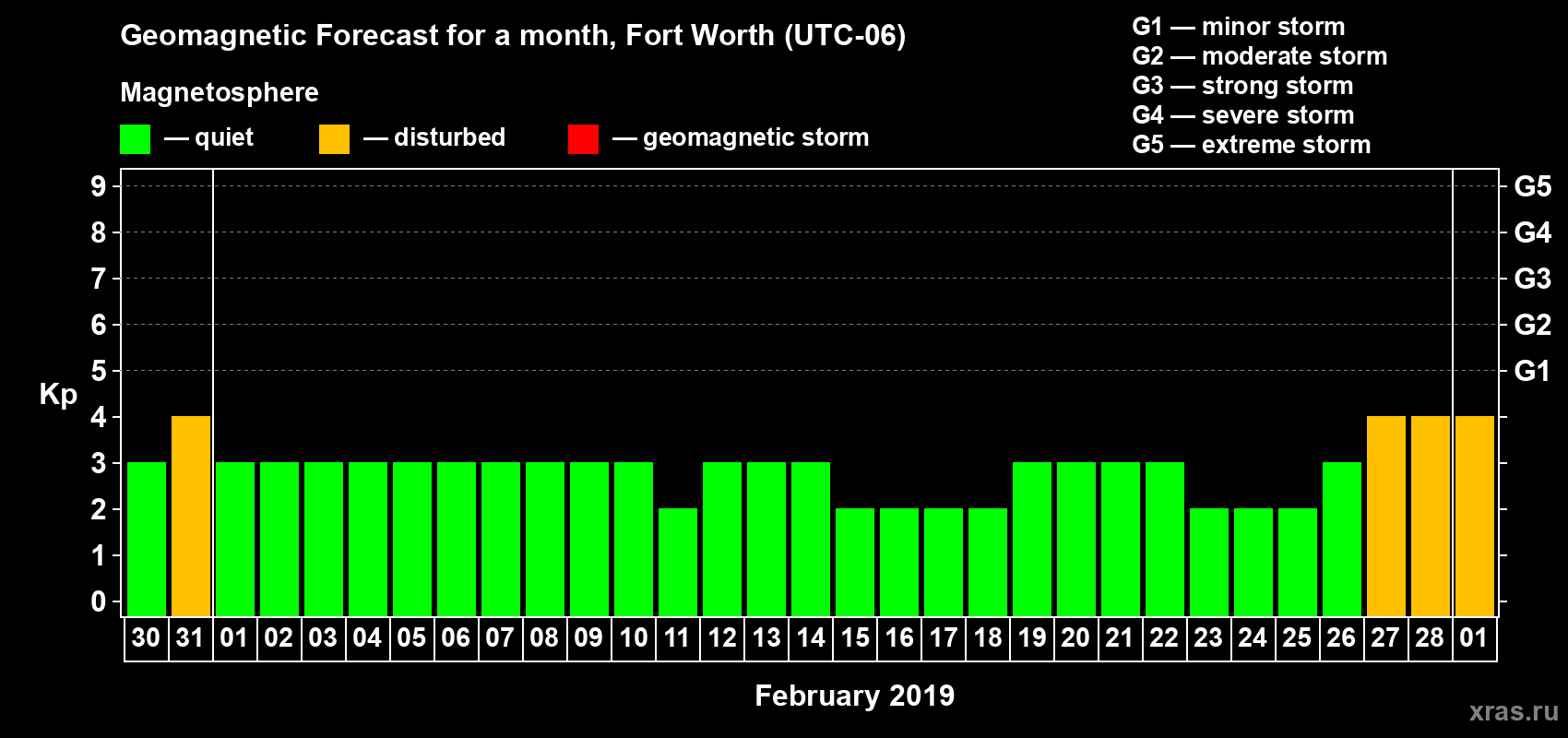This screenshot has height=738, width=1568.
Task: Click the "G1" label on the right axis
Action: tap(1533, 371)
